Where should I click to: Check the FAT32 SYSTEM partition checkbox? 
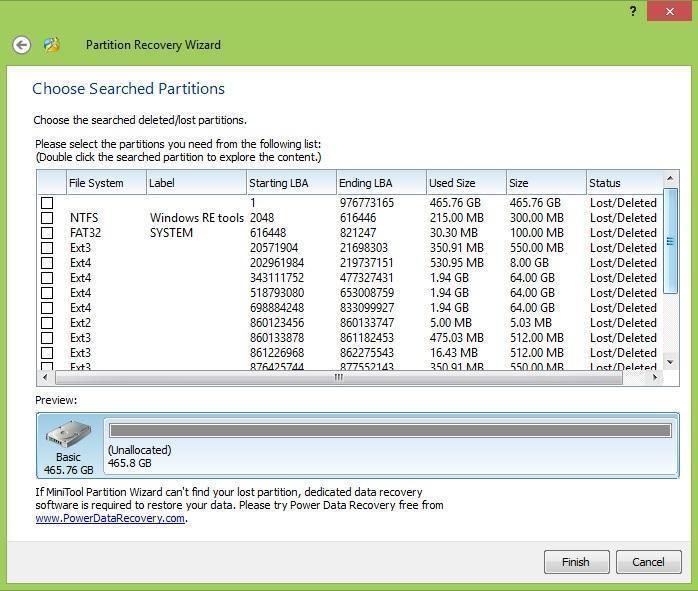coord(47,233)
